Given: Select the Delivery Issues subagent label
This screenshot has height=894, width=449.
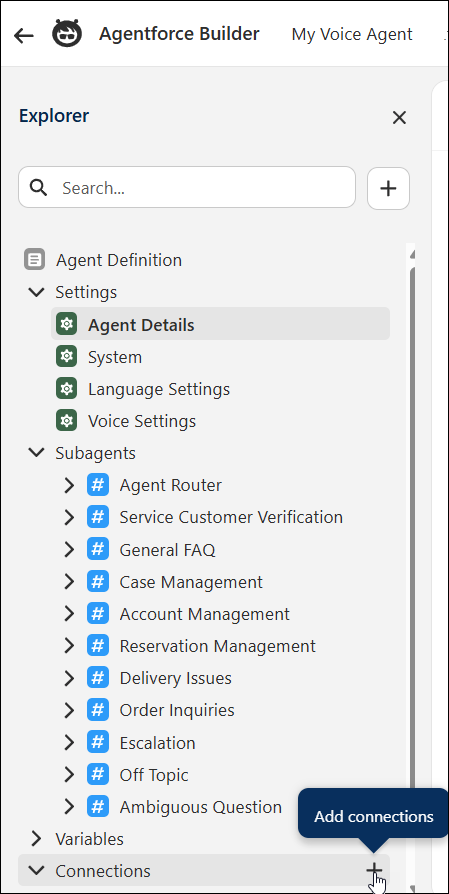Looking at the screenshot, I should click(175, 678).
